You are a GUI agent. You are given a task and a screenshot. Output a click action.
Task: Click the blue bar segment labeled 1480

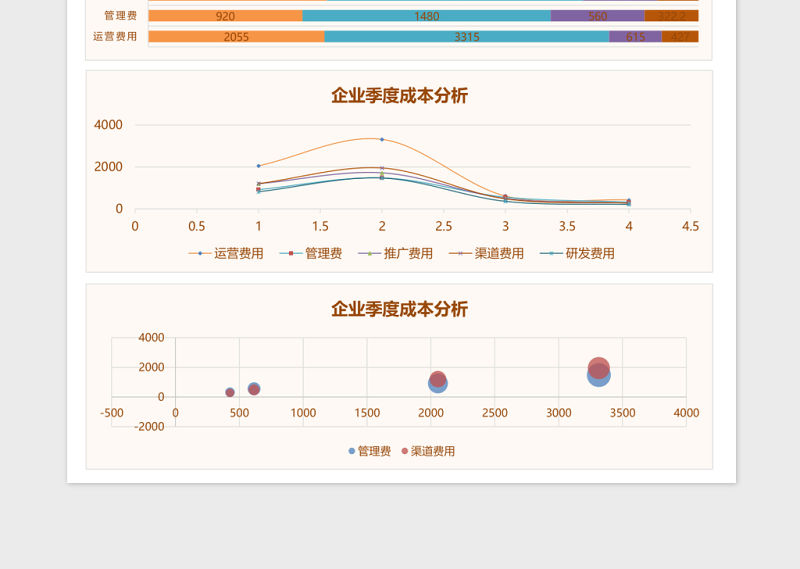[426, 16]
